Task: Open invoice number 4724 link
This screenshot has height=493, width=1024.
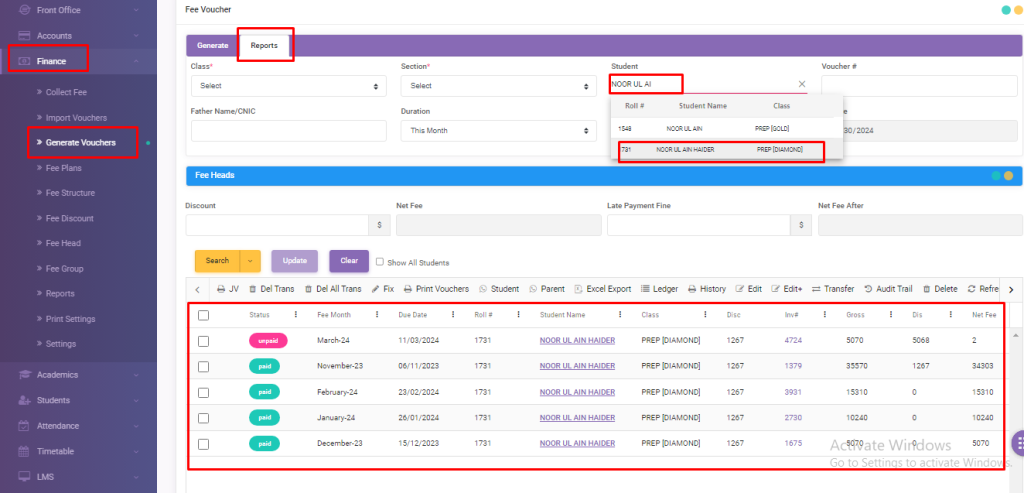Action: coord(793,341)
